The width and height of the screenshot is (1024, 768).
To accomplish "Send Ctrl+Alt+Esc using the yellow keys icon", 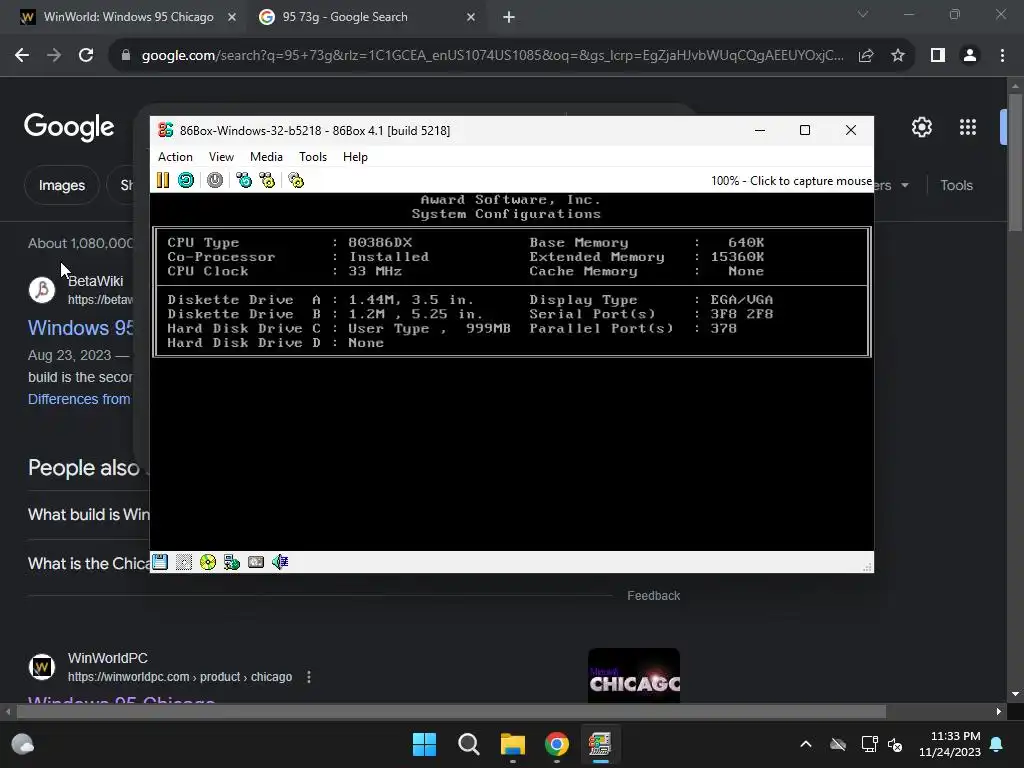I will point(267,180).
